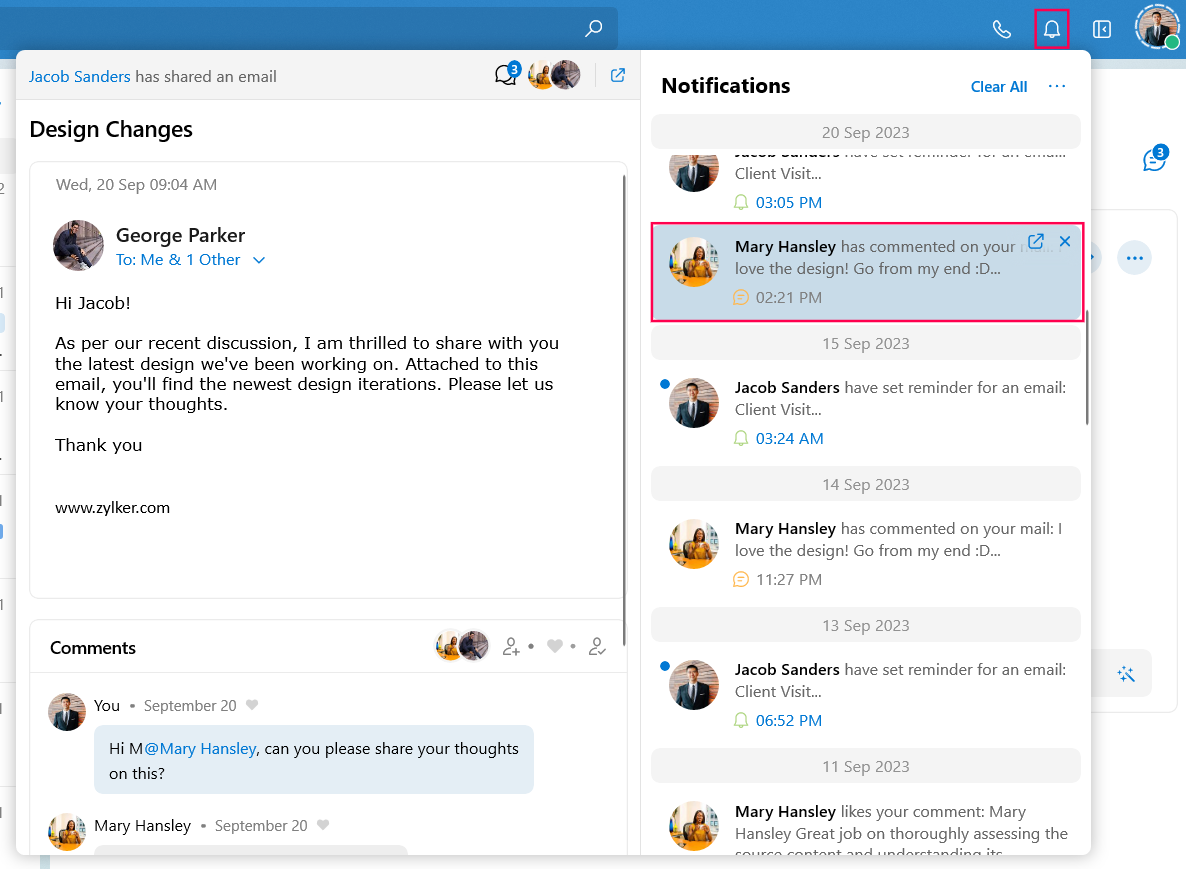
Task: Expand recipients list 'To: Me & 1 Other'
Action: coord(259,260)
